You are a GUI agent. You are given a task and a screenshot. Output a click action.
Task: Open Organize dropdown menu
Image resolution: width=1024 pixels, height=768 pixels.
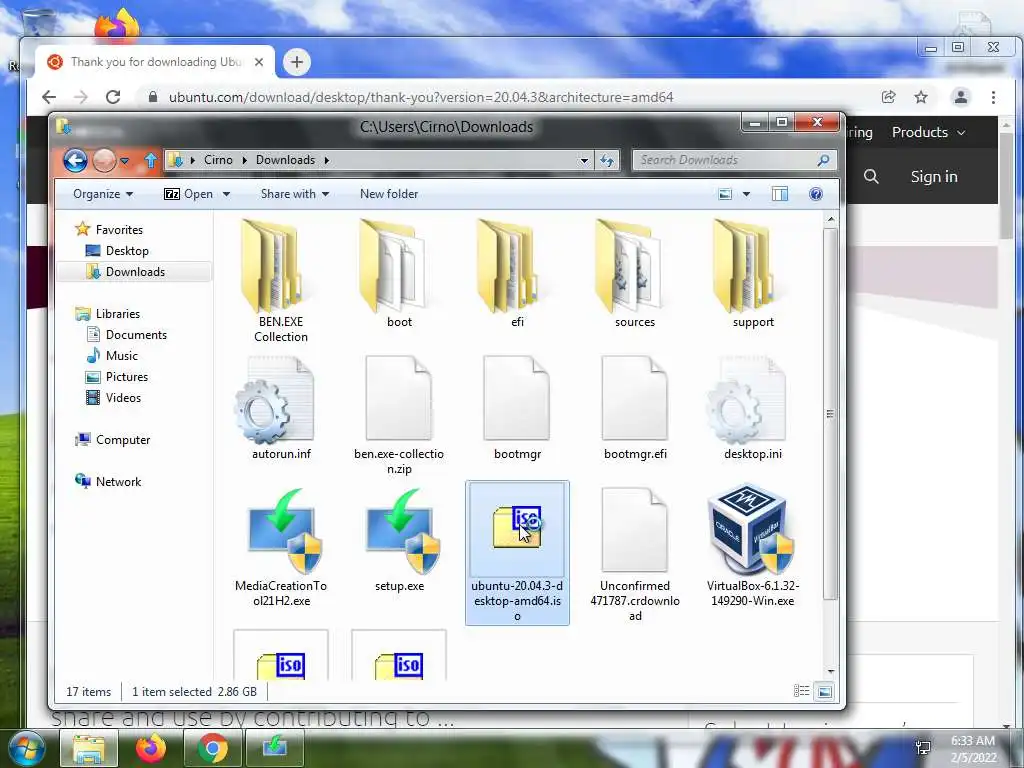tap(103, 194)
